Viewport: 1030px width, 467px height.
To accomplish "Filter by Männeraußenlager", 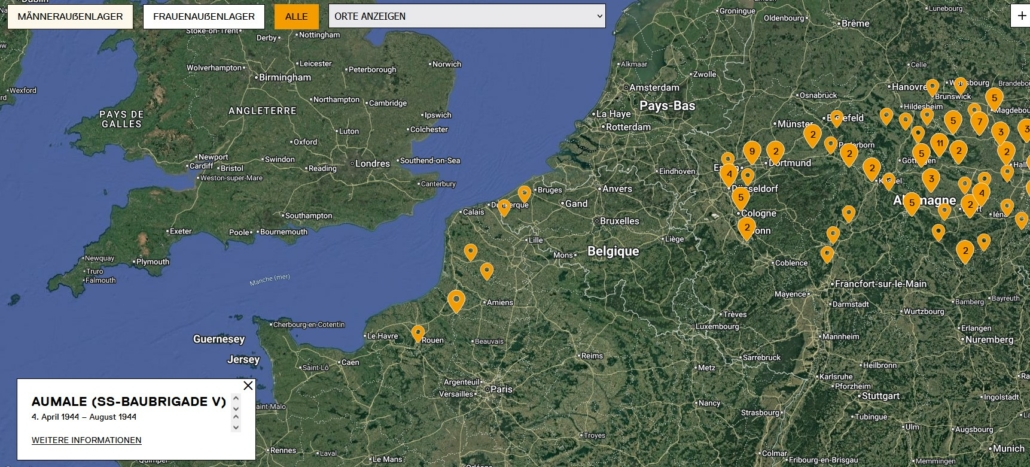I will [x=70, y=17].
